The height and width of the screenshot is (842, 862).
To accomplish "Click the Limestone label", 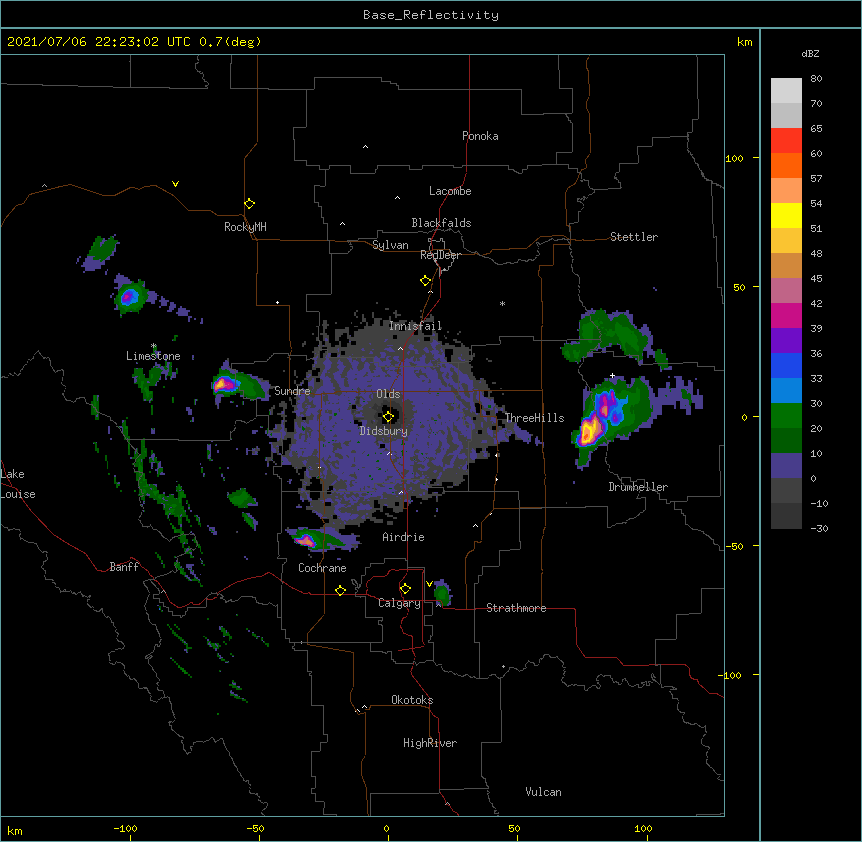I will click(153, 356).
